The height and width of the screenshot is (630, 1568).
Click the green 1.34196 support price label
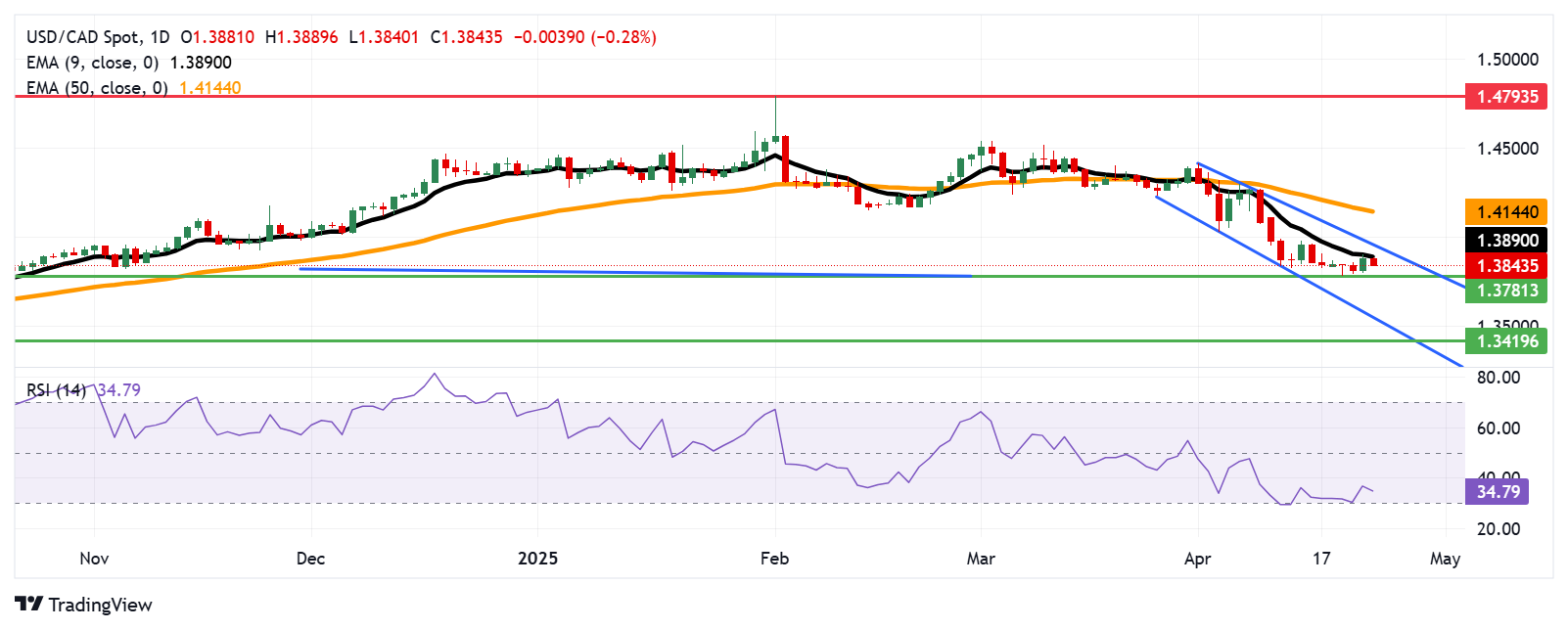tap(1506, 341)
